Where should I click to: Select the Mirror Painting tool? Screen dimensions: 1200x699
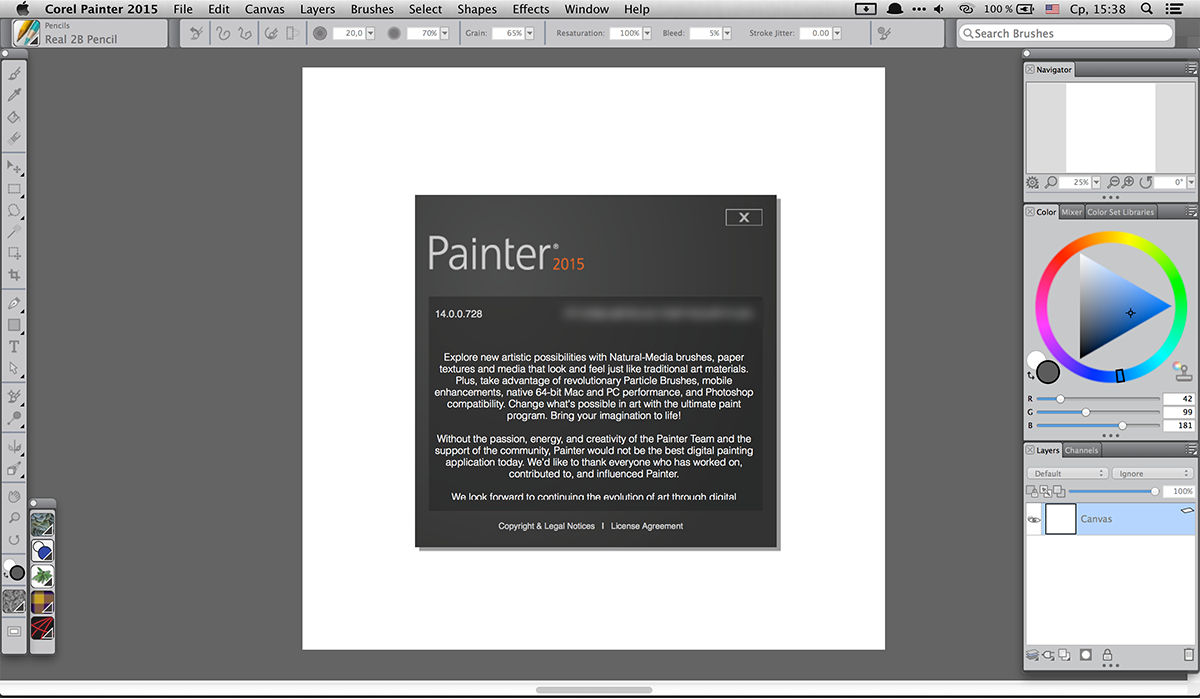point(14,446)
